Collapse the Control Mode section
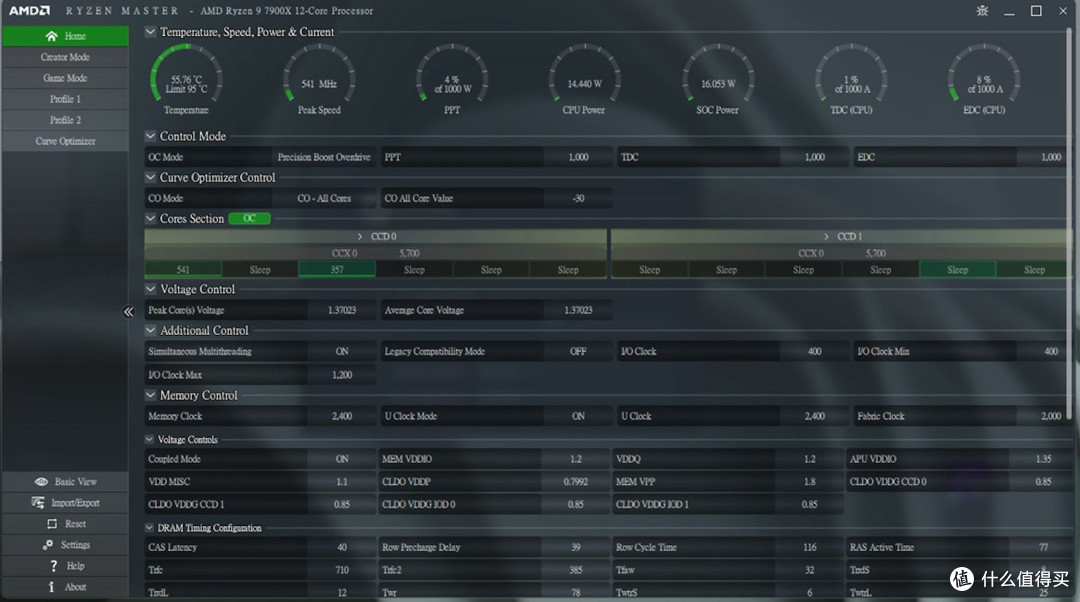The height and width of the screenshot is (602, 1080). click(150, 136)
